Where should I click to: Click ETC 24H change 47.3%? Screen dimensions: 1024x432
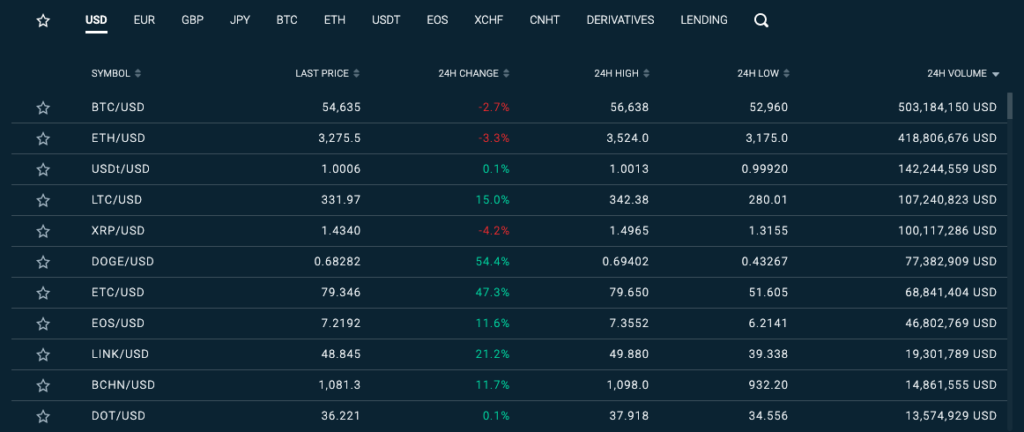pos(494,292)
